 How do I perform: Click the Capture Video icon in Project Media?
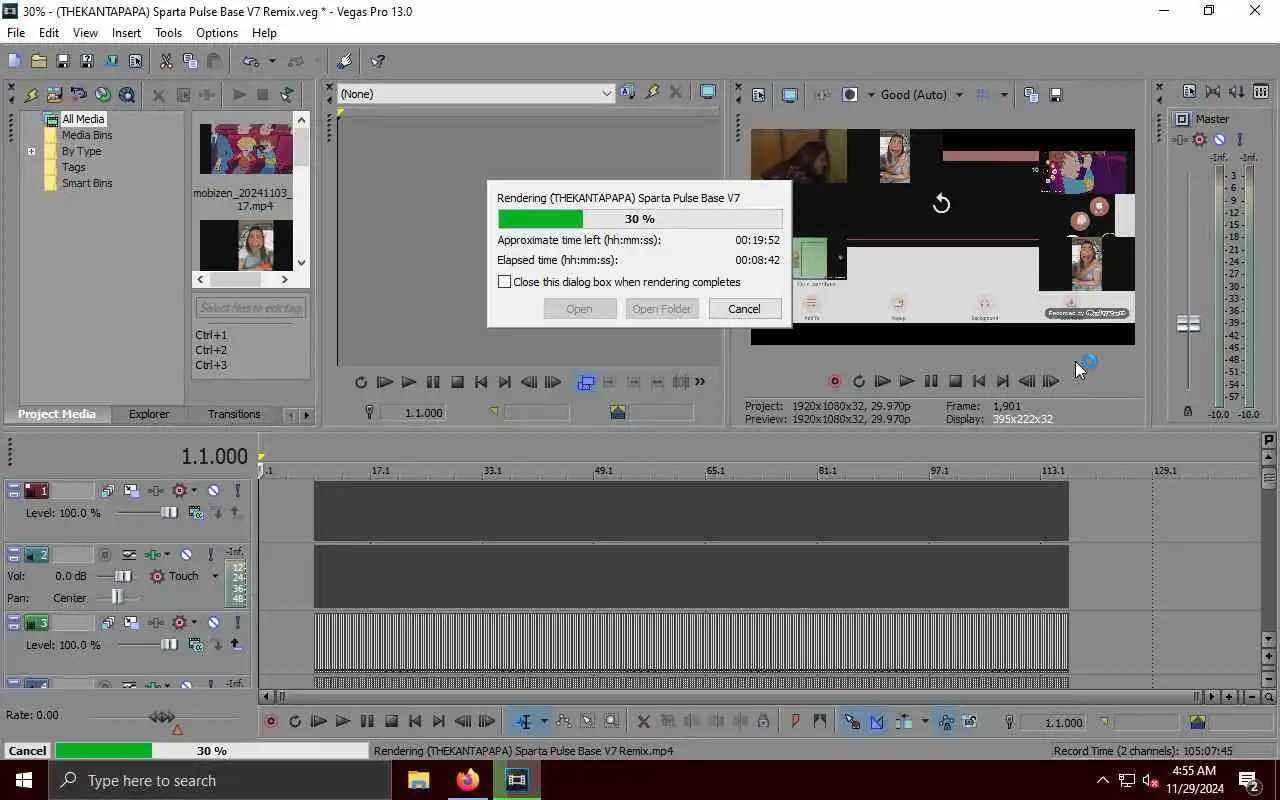click(x=55, y=95)
